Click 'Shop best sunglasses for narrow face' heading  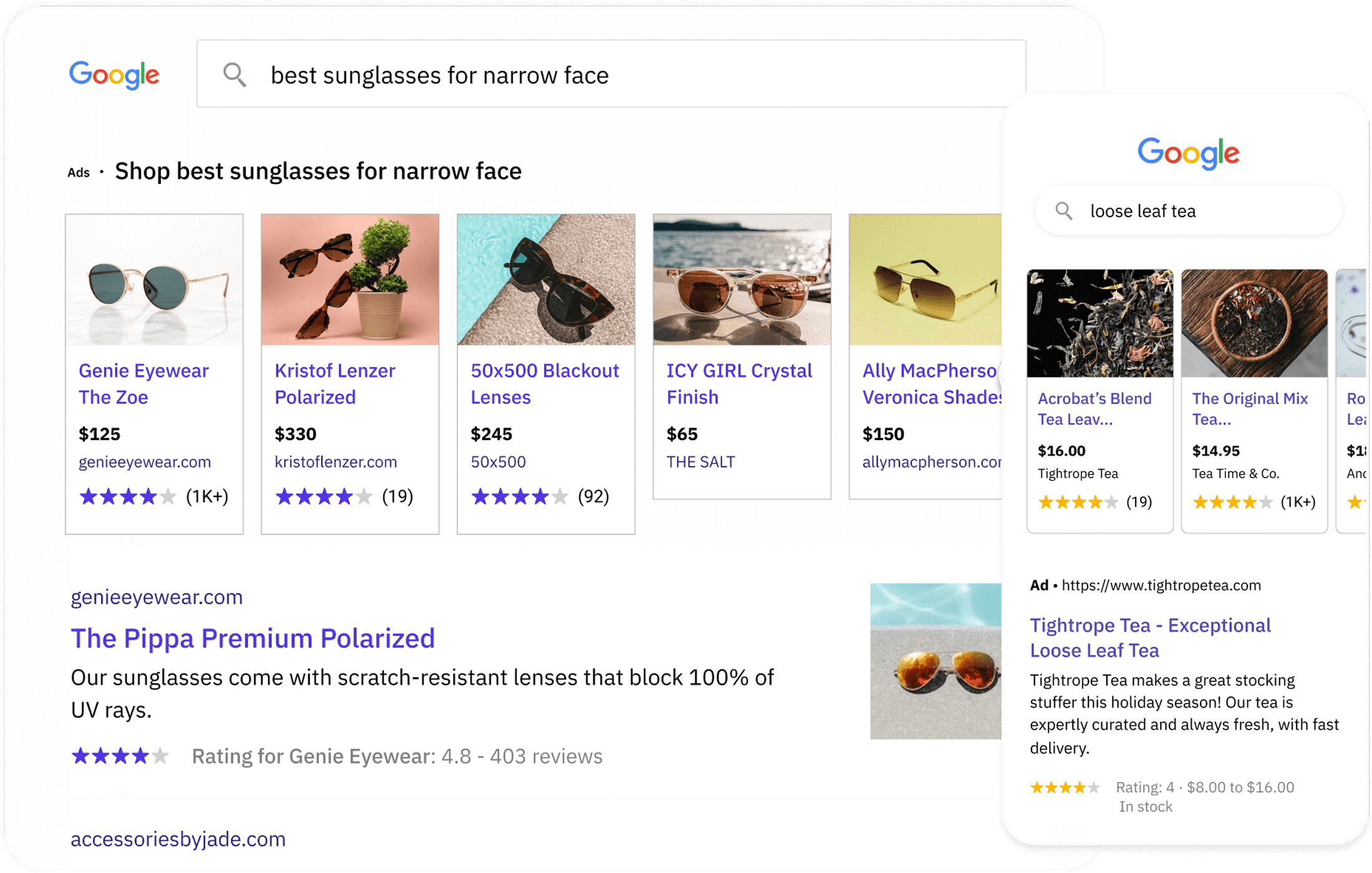(x=318, y=171)
